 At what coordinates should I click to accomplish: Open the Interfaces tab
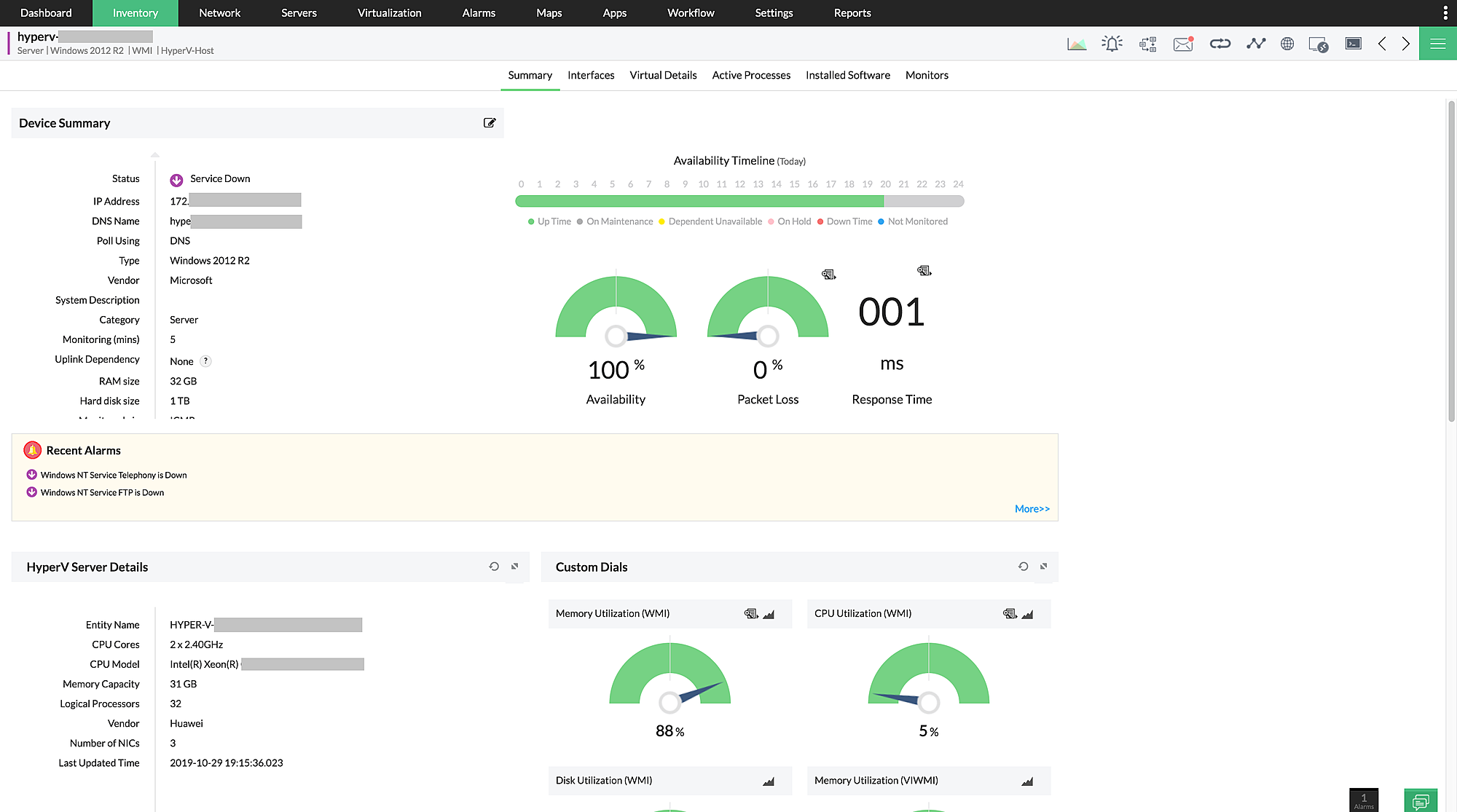pyautogui.click(x=591, y=75)
